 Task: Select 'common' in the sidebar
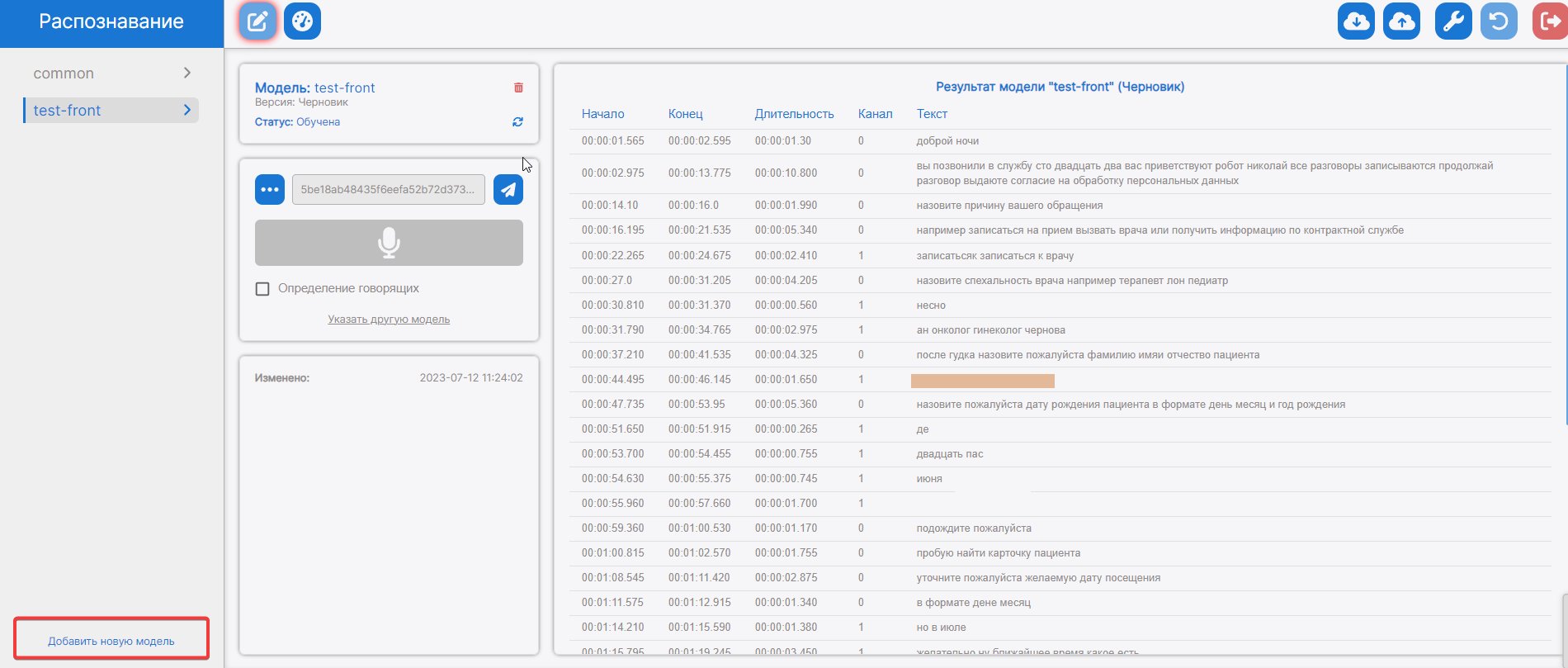click(64, 73)
